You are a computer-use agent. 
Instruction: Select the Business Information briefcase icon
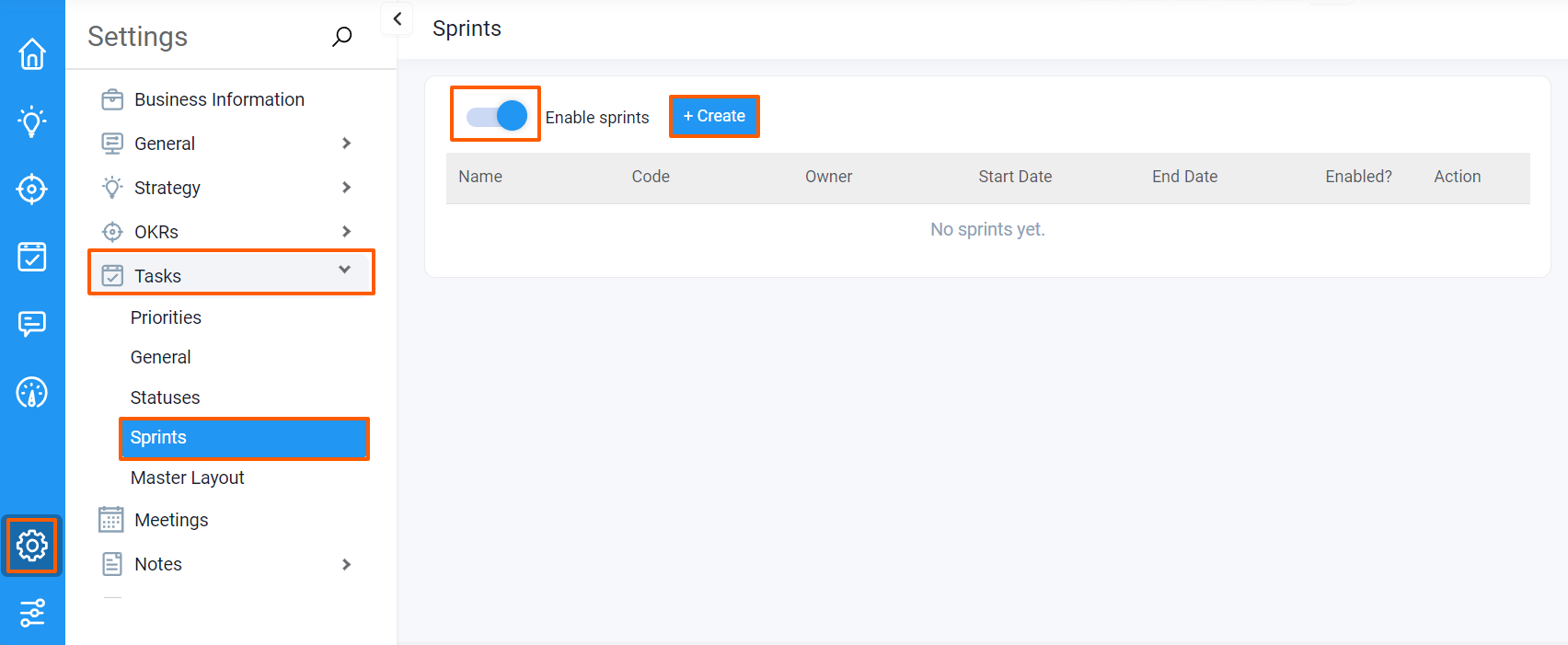111,98
